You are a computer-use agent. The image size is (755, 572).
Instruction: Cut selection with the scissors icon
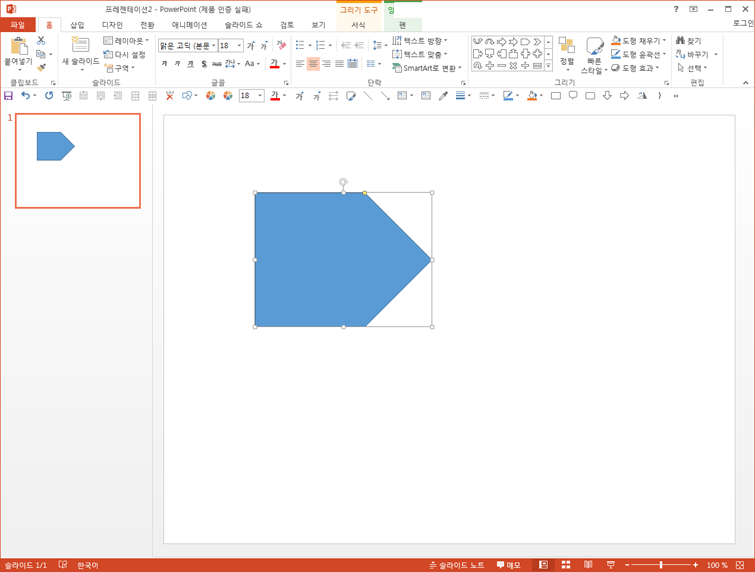tap(41, 41)
